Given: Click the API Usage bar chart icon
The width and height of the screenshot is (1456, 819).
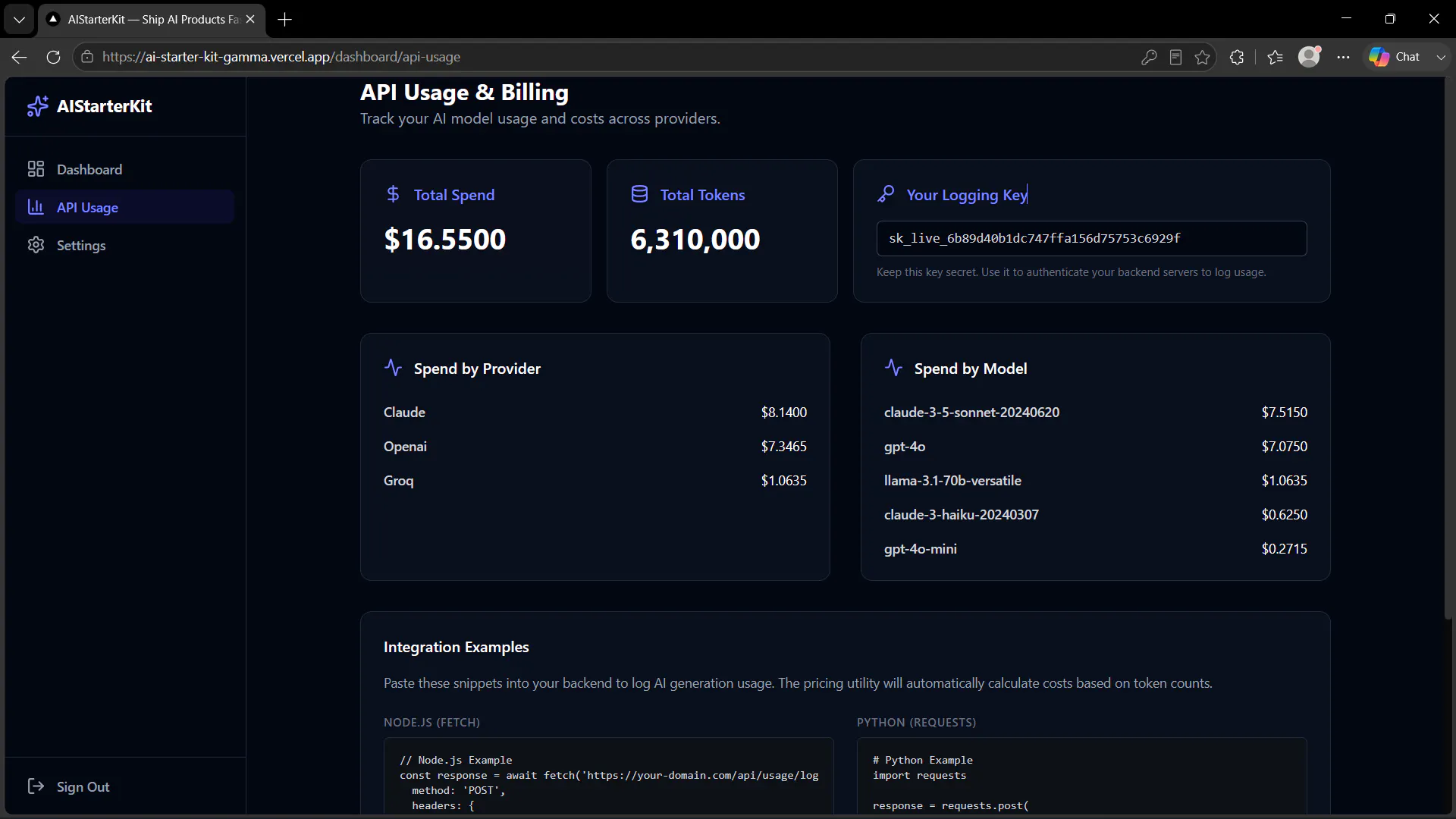Looking at the screenshot, I should click(36, 207).
